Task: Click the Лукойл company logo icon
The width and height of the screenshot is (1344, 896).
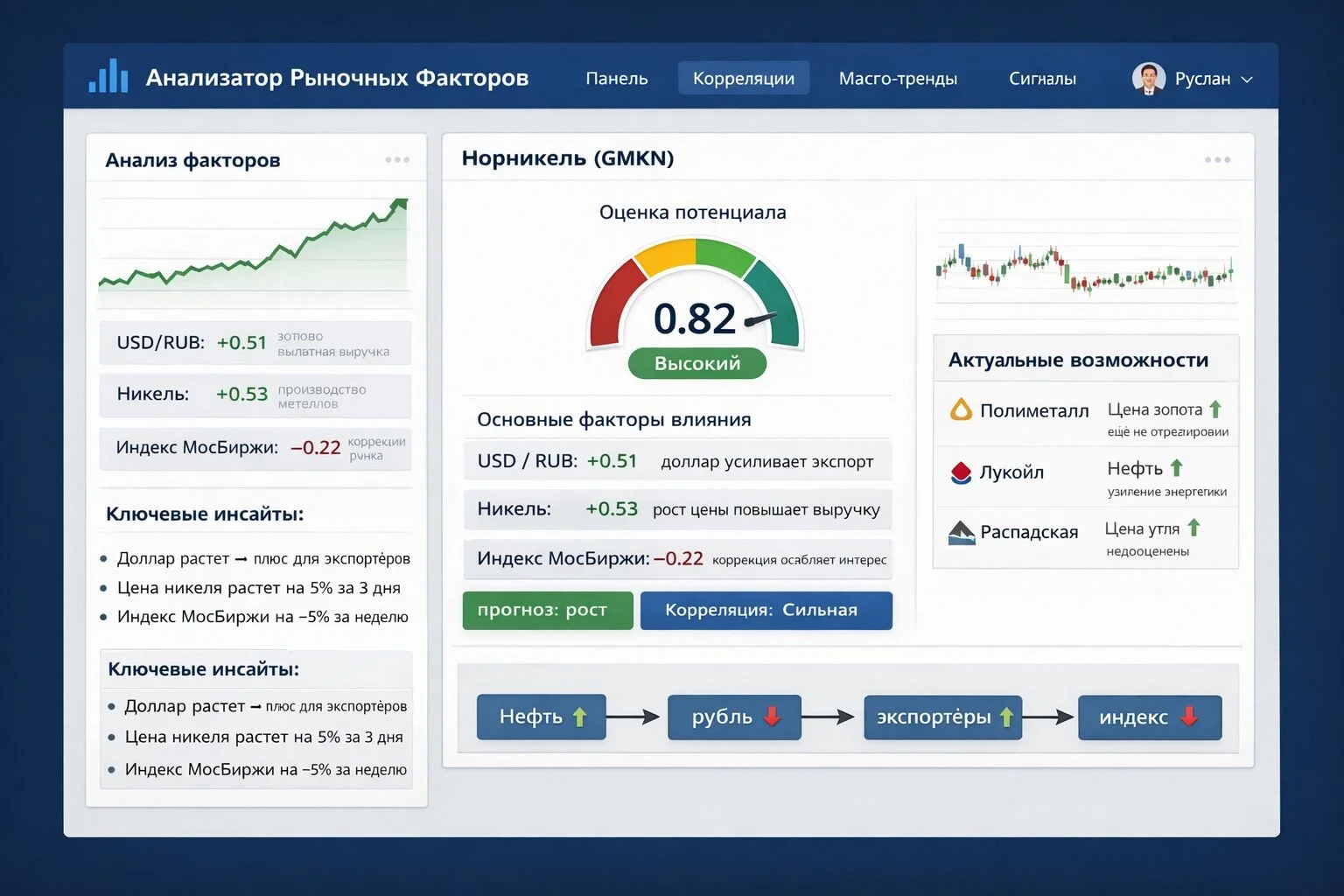Action: (x=961, y=472)
